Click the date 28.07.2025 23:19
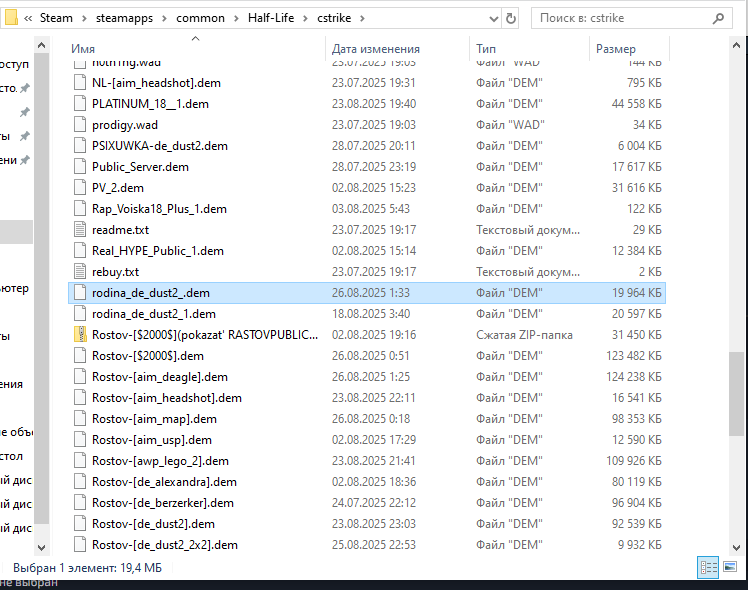The height and width of the screenshot is (590, 748). click(374, 167)
